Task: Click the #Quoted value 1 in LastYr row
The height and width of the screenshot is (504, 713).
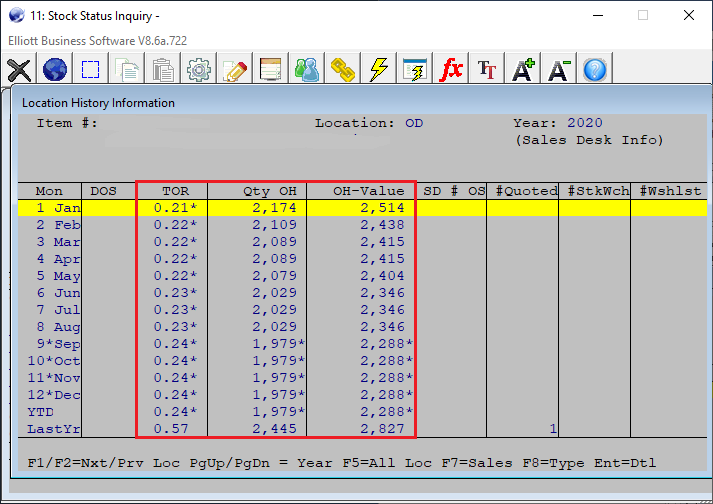Action: point(553,429)
